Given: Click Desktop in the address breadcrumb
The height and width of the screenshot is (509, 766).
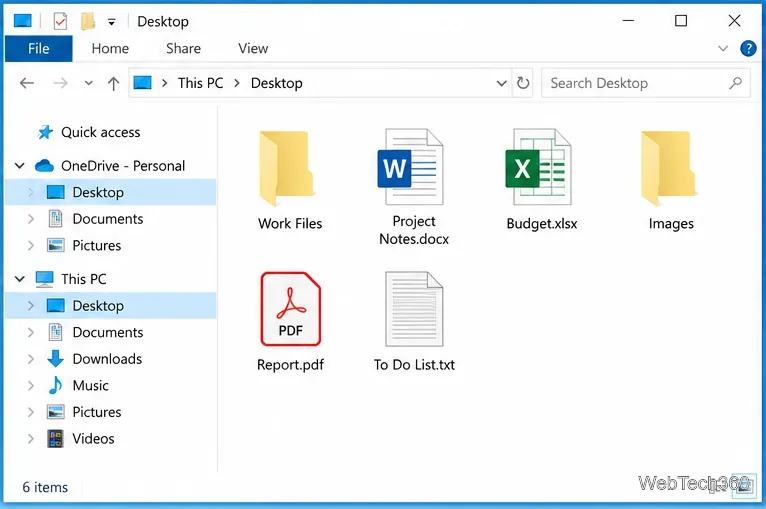Looking at the screenshot, I should 277,83.
